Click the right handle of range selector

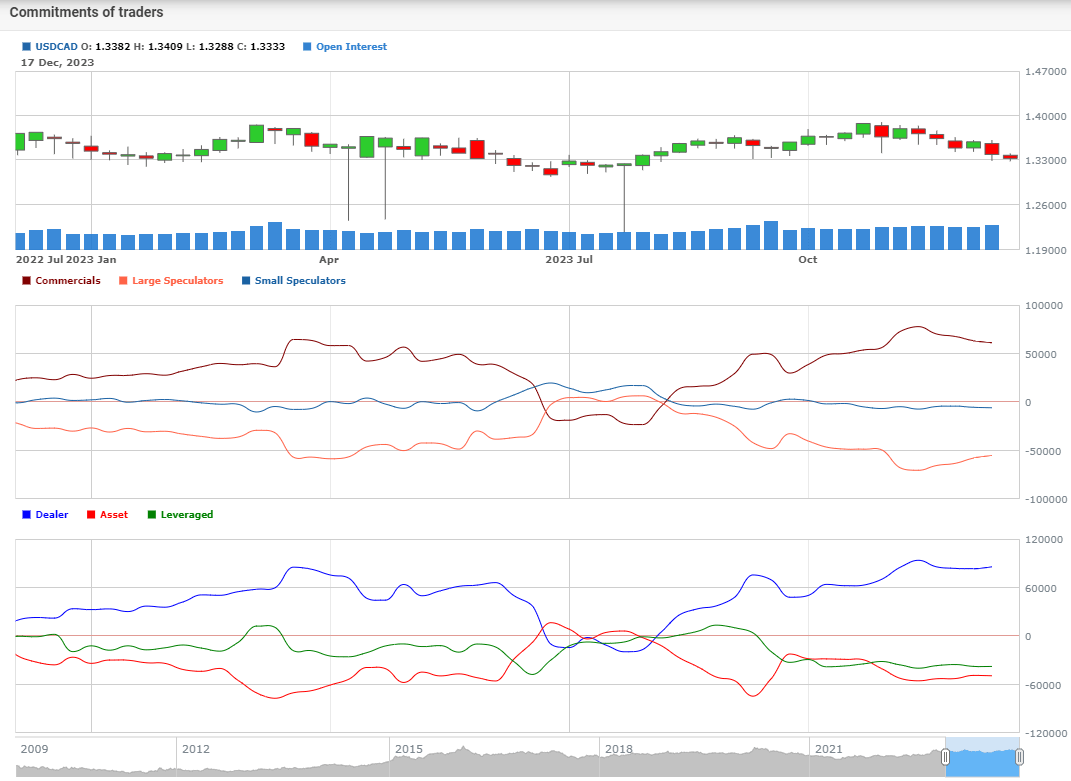tap(1019, 758)
